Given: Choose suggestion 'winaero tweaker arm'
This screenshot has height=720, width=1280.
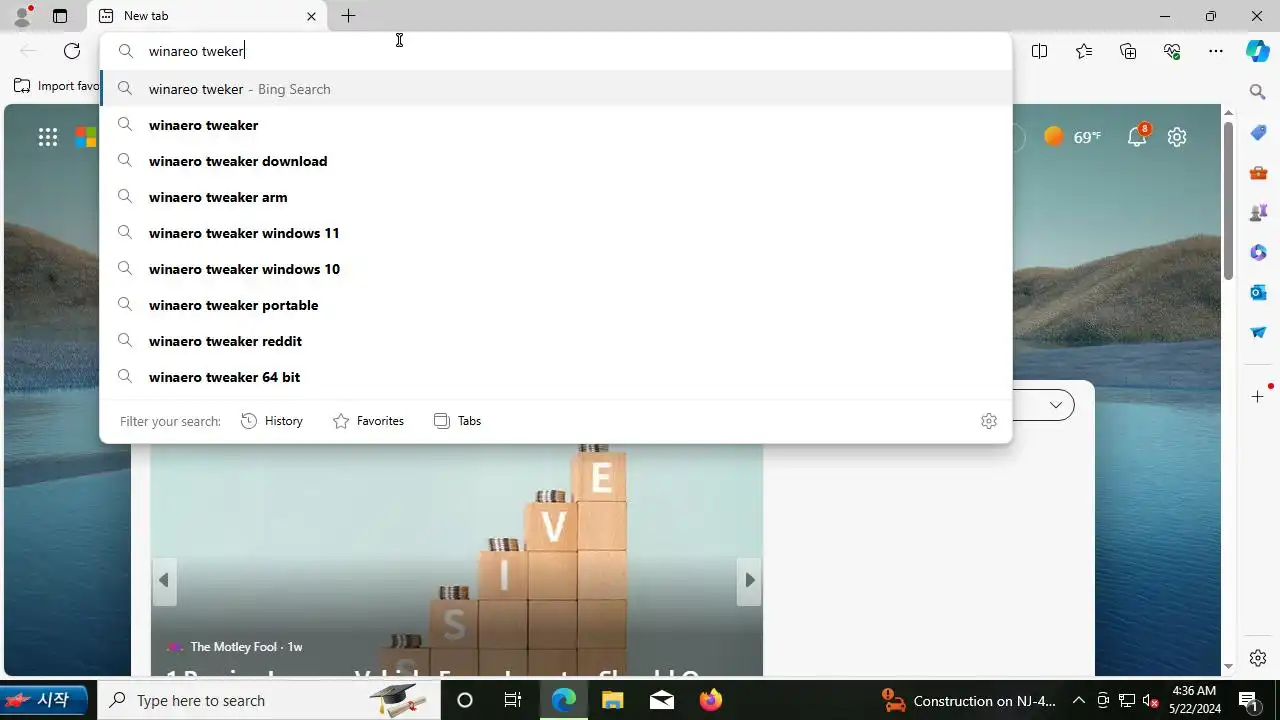Looking at the screenshot, I should point(556,197).
